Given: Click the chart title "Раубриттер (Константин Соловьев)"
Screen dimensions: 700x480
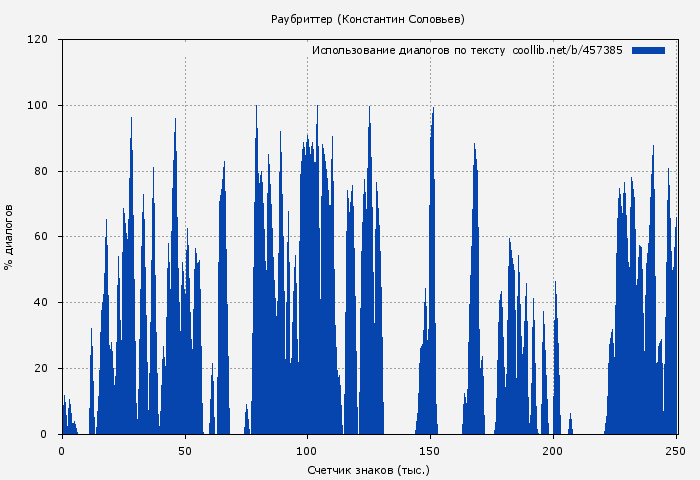Looking at the screenshot, I should [x=368, y=19].
